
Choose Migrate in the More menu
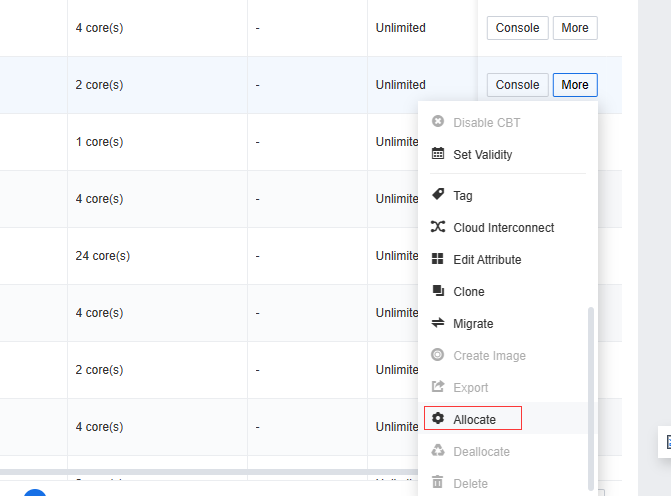pos(473,323)
